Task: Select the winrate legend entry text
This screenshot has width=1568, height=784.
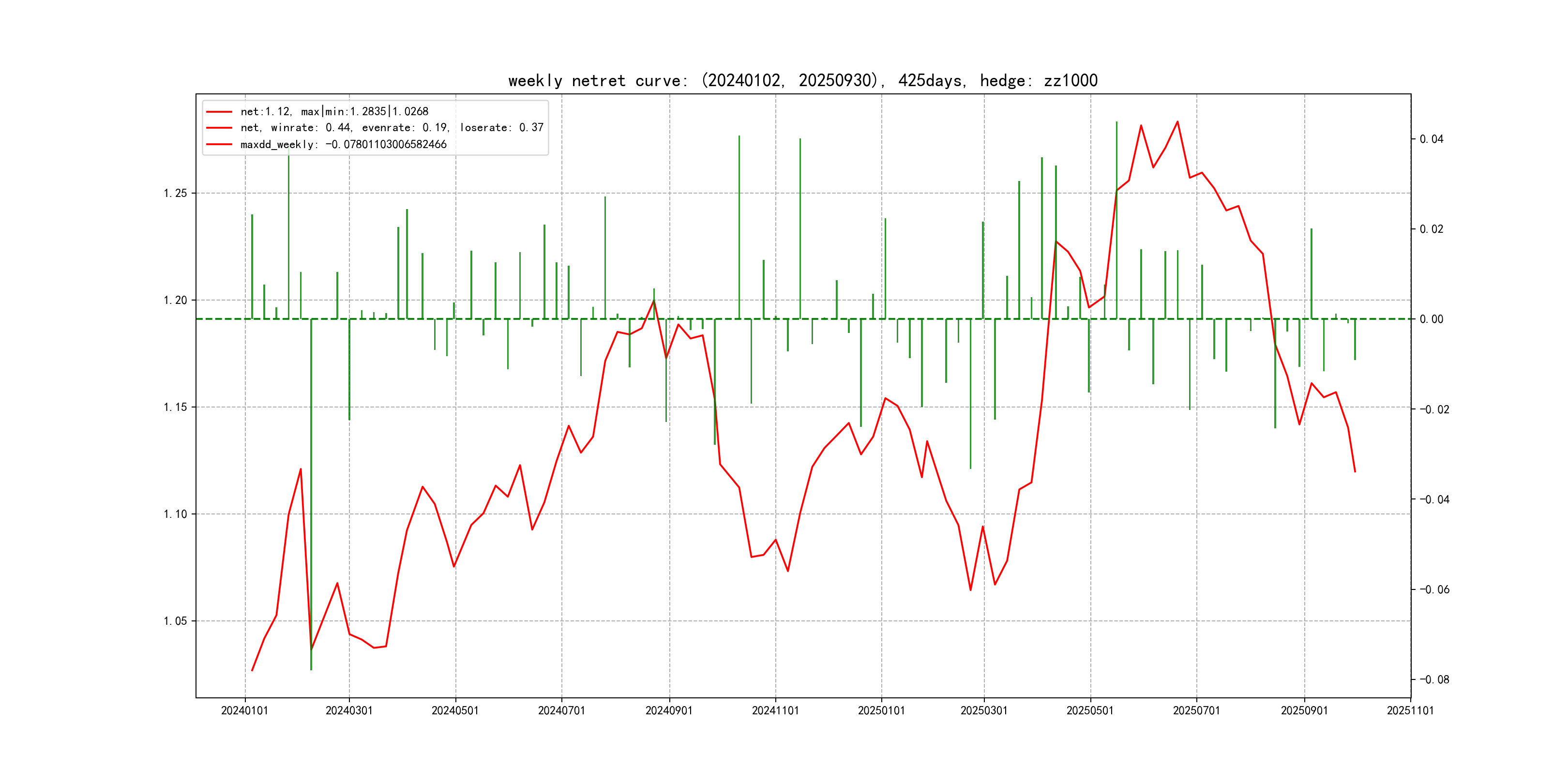Action: pos(392,128)
